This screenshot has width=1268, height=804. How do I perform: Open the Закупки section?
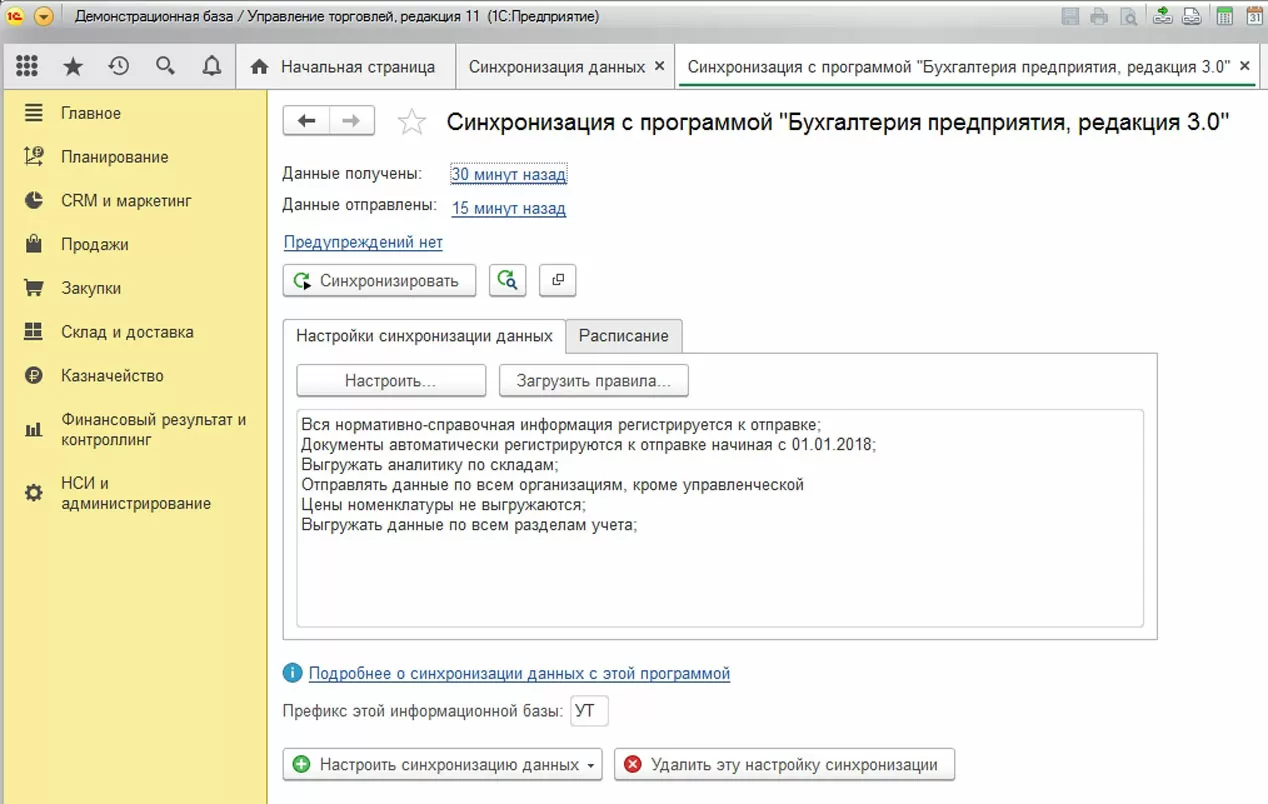[91, 288]
